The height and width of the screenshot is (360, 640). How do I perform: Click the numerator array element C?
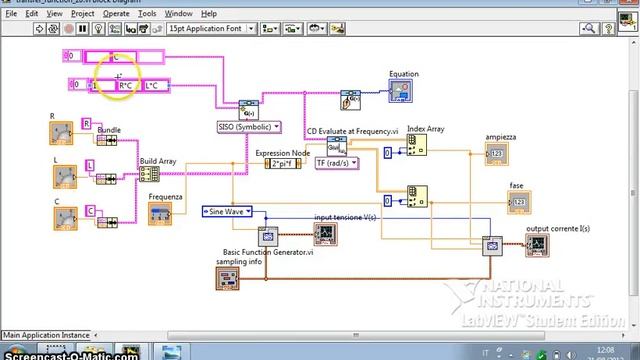(124, 57)
